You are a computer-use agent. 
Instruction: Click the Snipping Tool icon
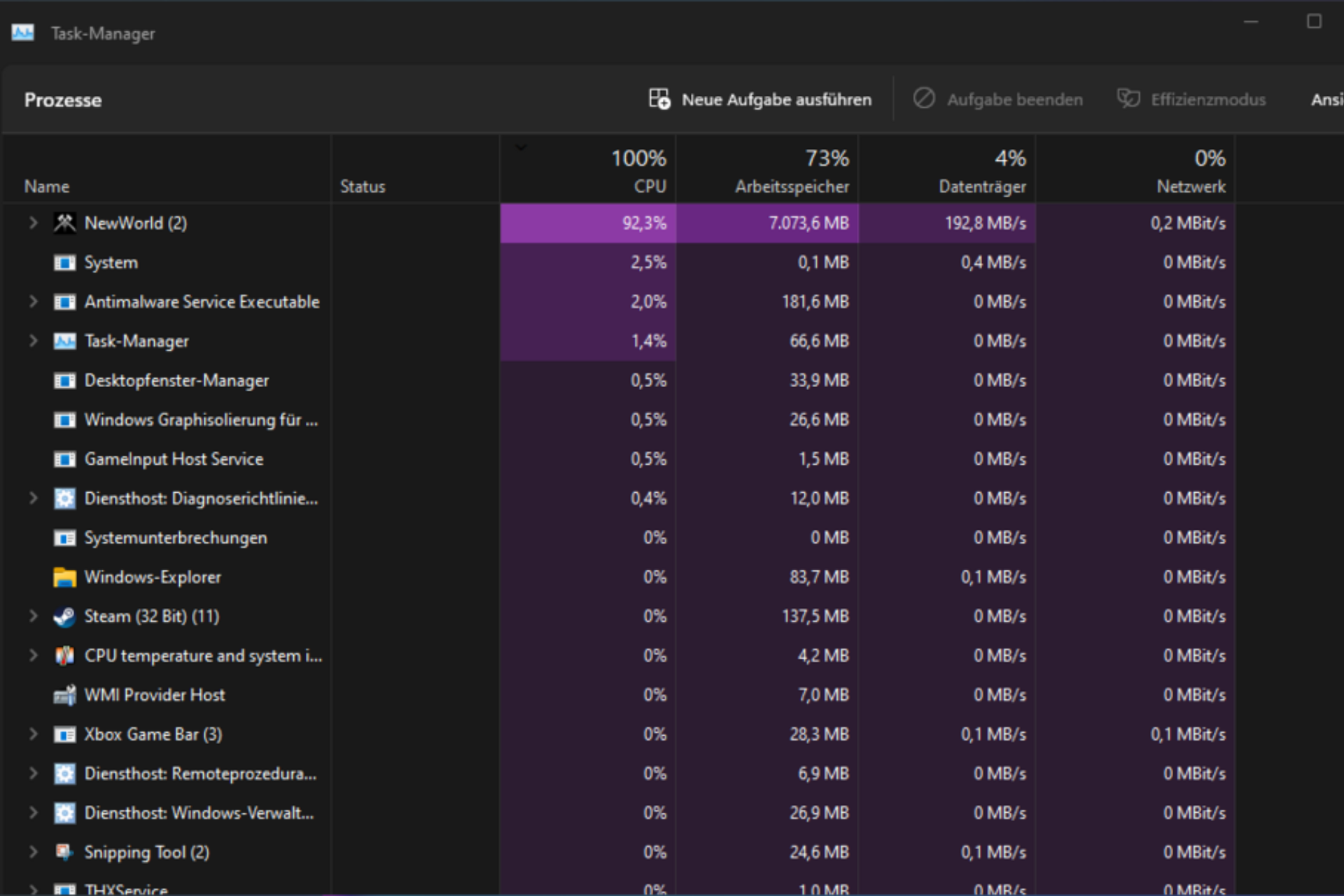pyautogui.click(x=65, y=852)
